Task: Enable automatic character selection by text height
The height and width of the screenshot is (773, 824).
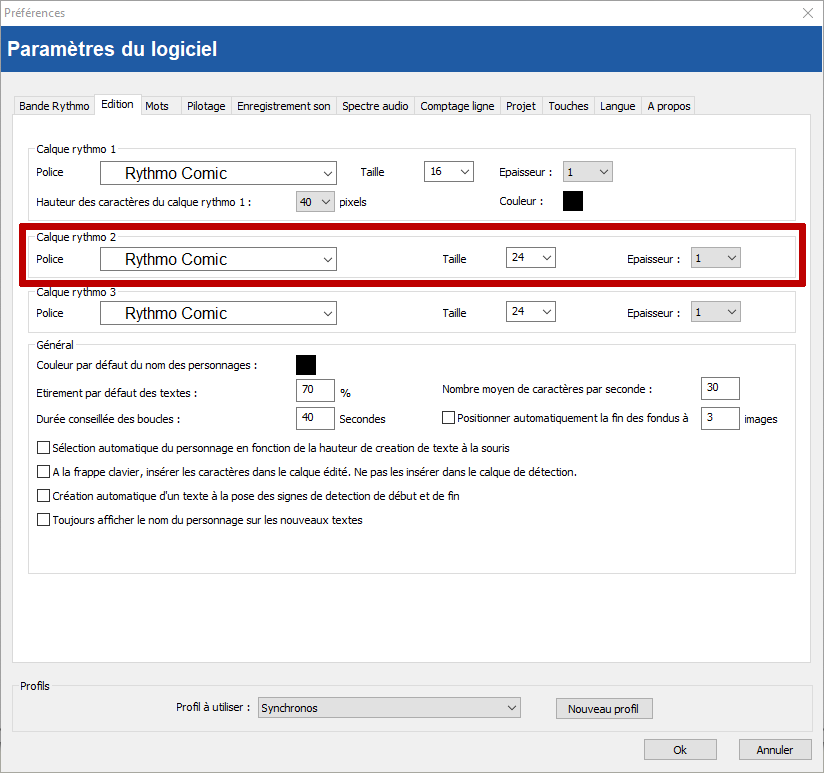Action: [43, 448]
